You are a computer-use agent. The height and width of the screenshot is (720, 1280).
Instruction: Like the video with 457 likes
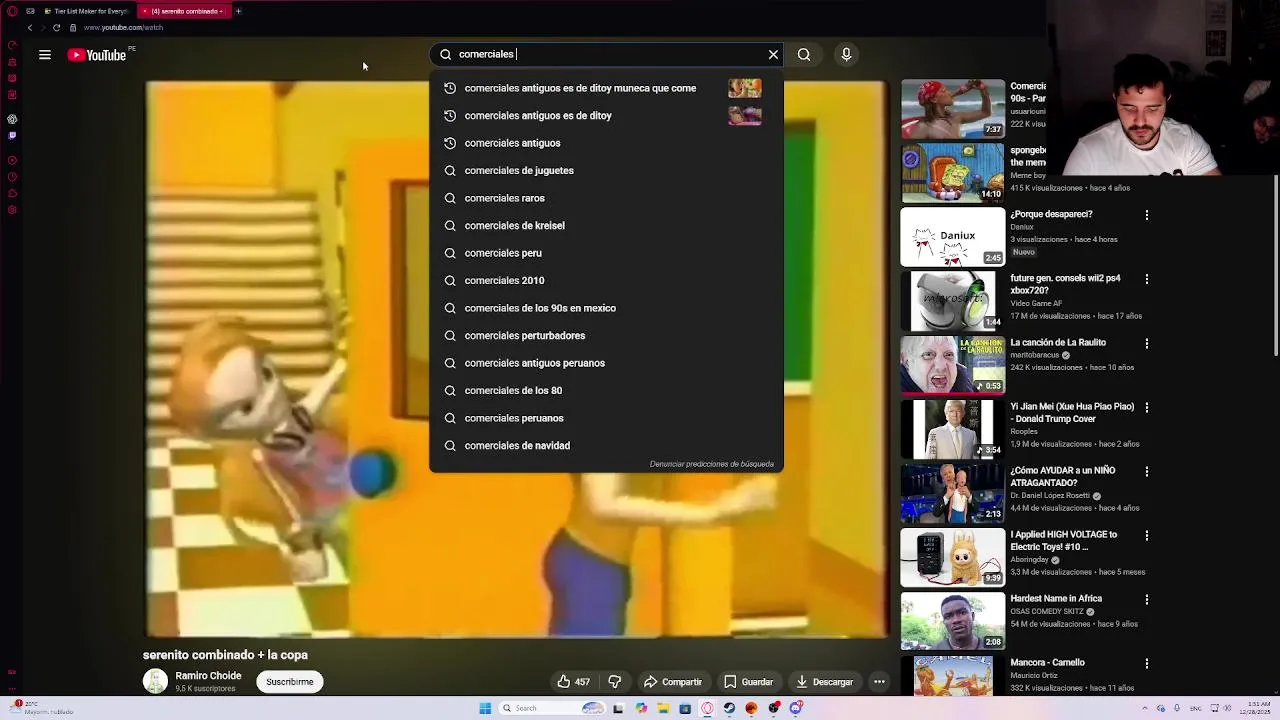click(574, 682)
